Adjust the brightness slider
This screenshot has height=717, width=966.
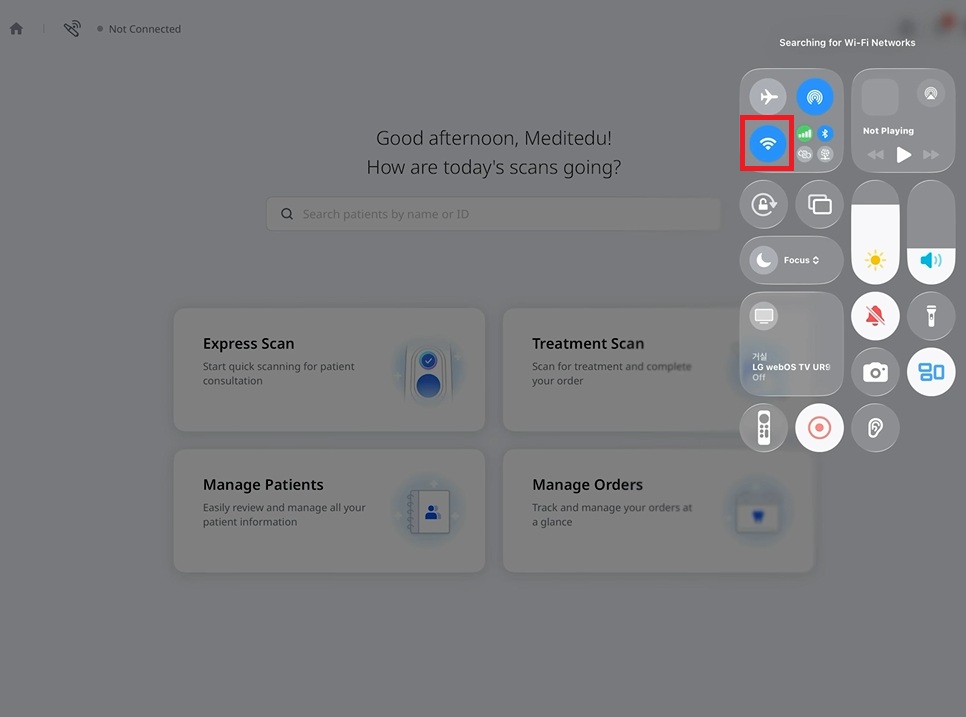875,232
